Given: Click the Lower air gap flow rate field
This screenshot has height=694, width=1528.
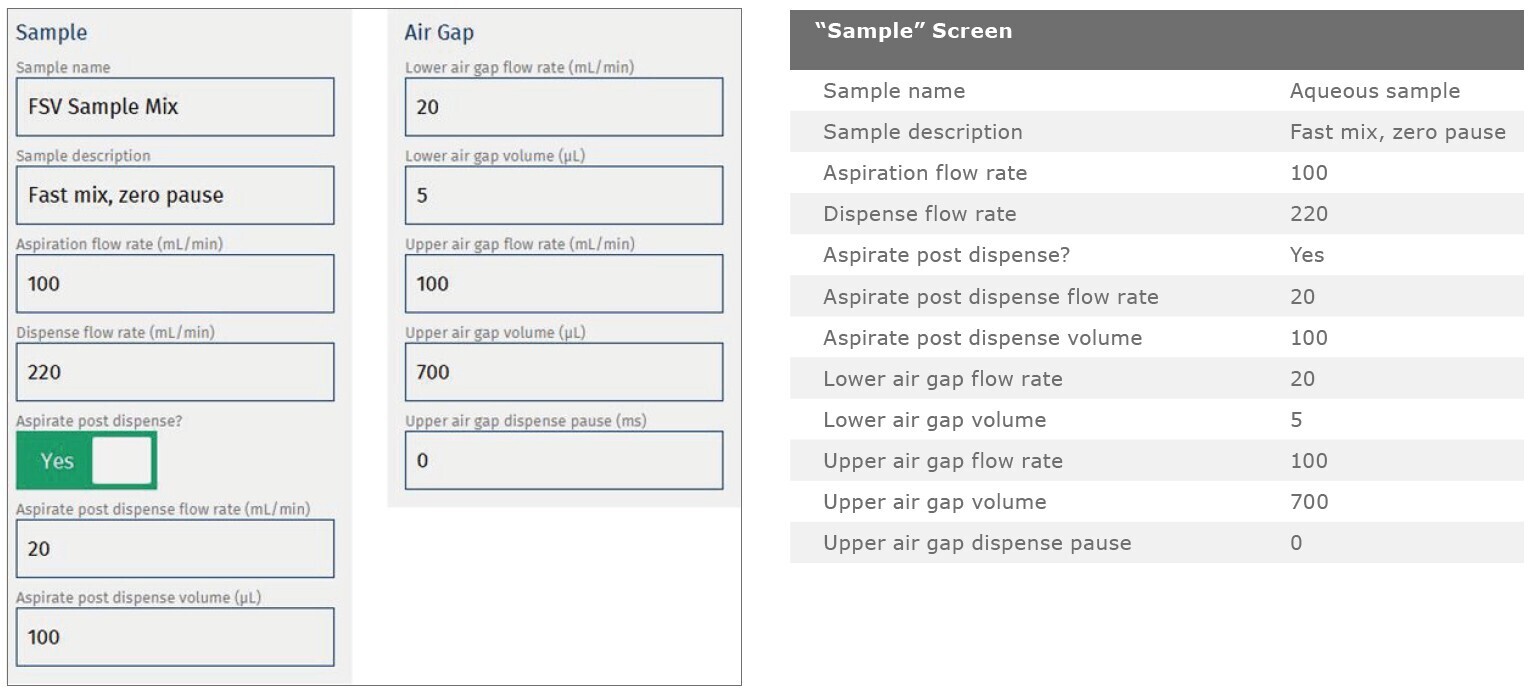Looking at the screenshot, I should pos(563,107).
